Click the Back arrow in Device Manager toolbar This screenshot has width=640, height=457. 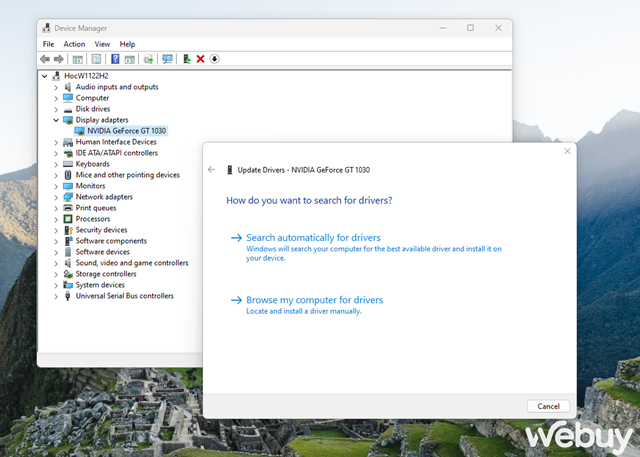pos(45,59)
